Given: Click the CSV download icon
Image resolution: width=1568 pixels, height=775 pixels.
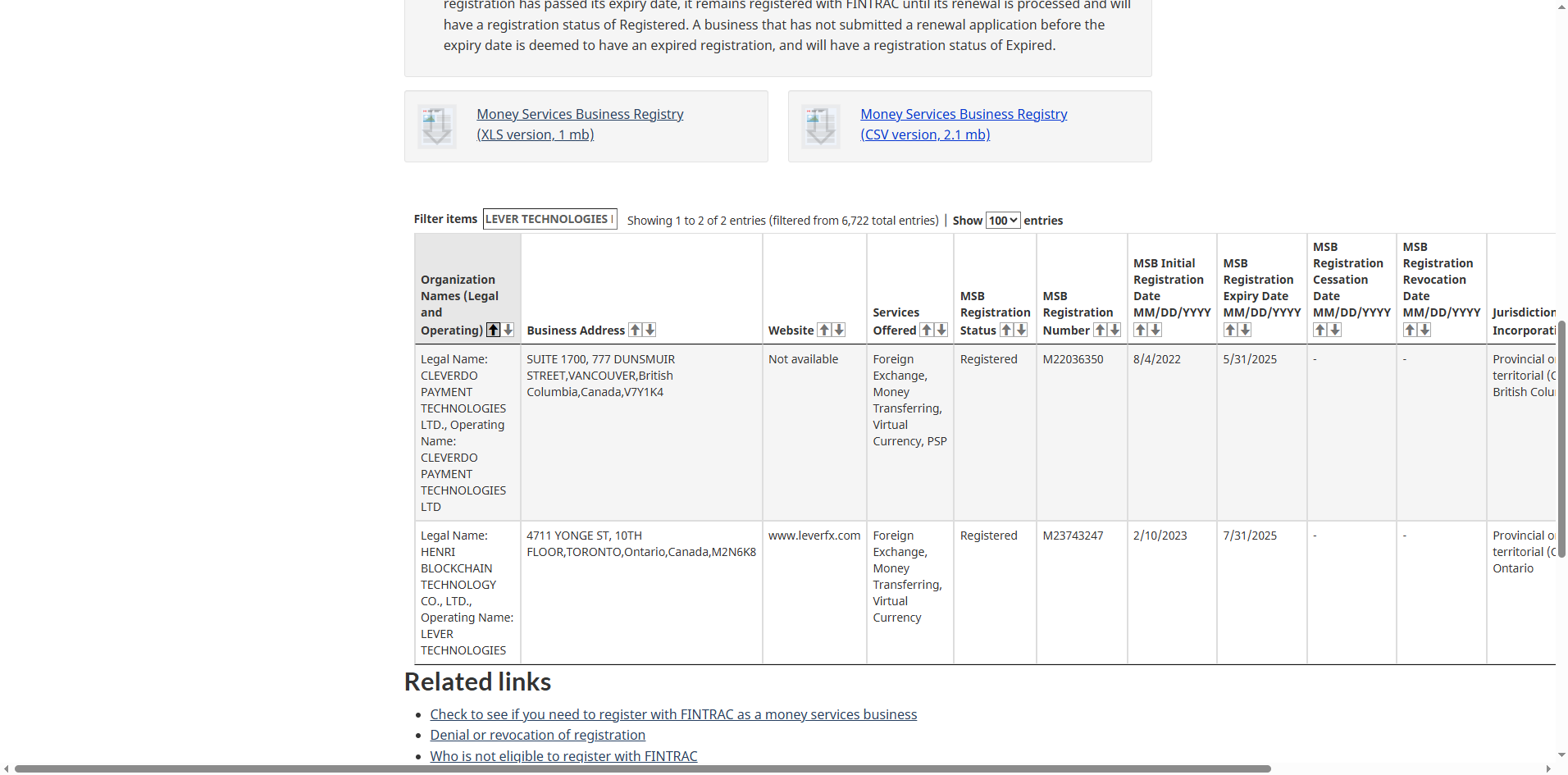Looking at the screenshot, I should click(x=821, y=126).
